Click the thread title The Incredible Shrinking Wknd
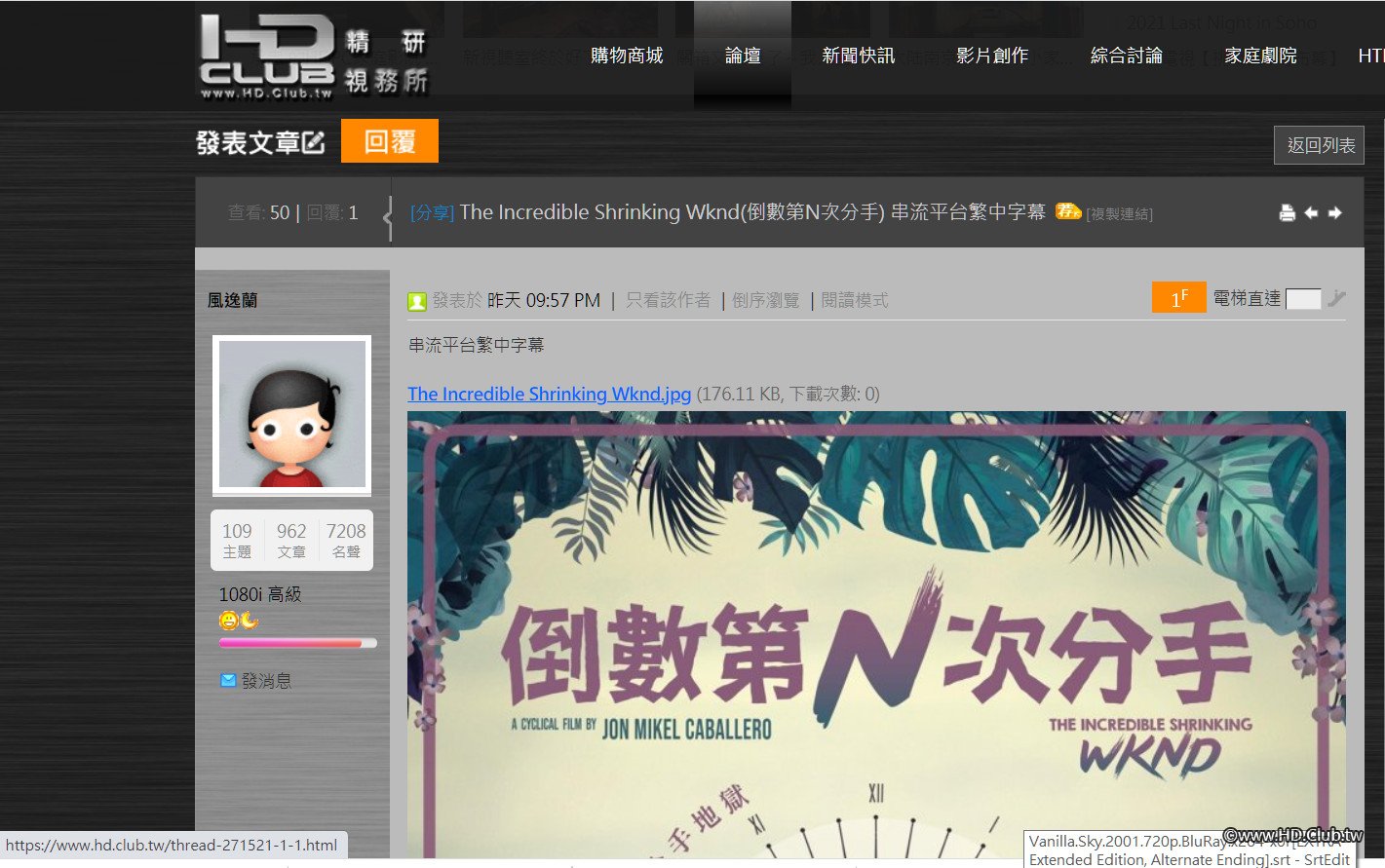1385x868 pixels. pos(752,212)
